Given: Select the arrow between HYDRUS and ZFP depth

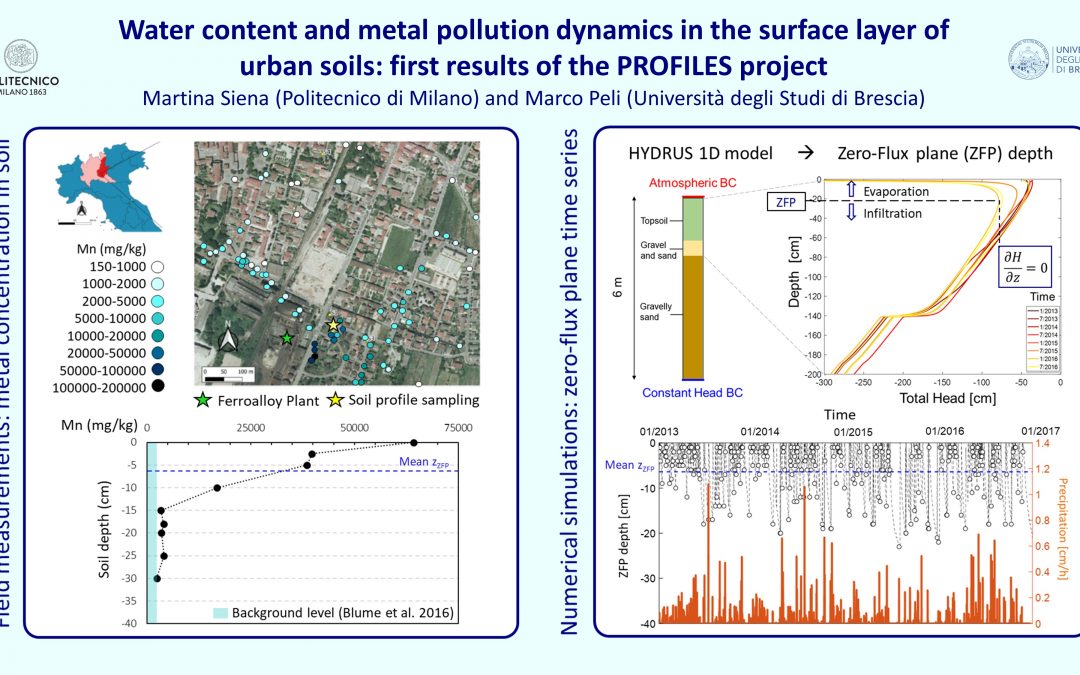Looking at the screenshot, I should click(807, 152).
